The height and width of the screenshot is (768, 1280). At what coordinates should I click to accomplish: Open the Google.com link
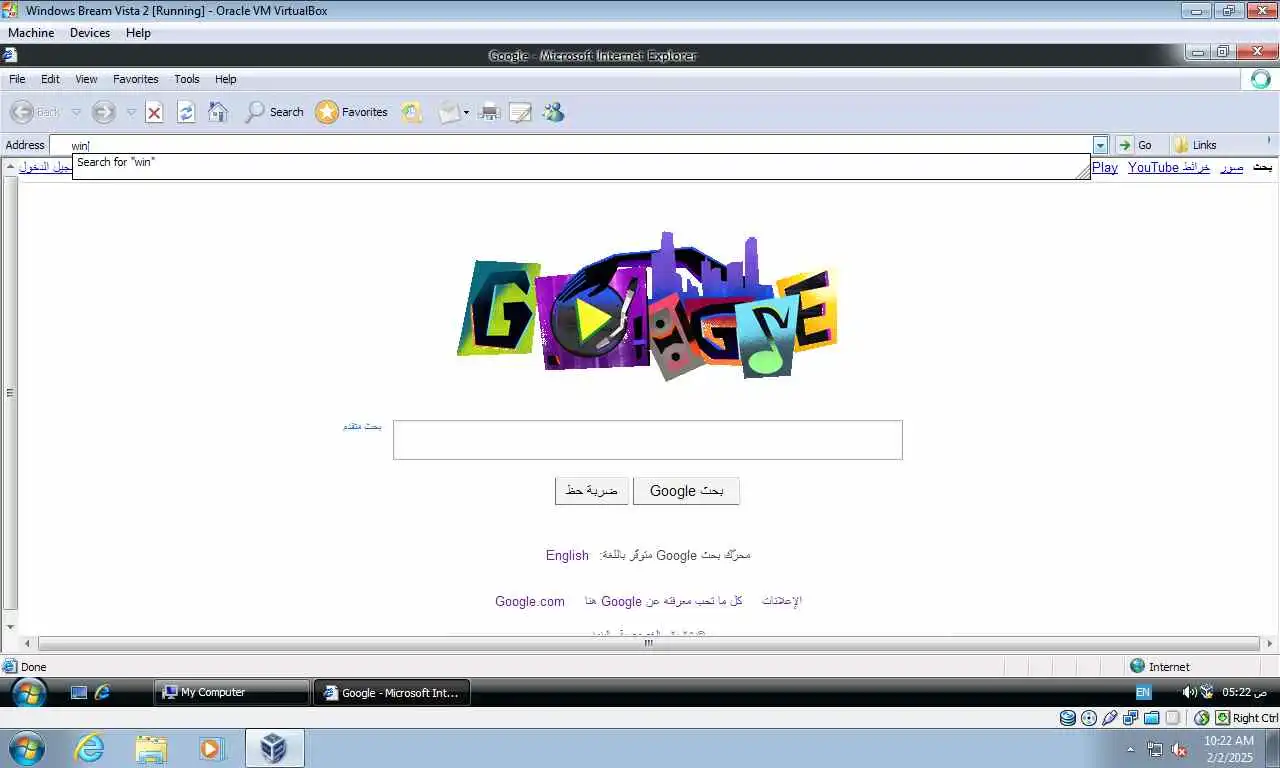[530, 601]
